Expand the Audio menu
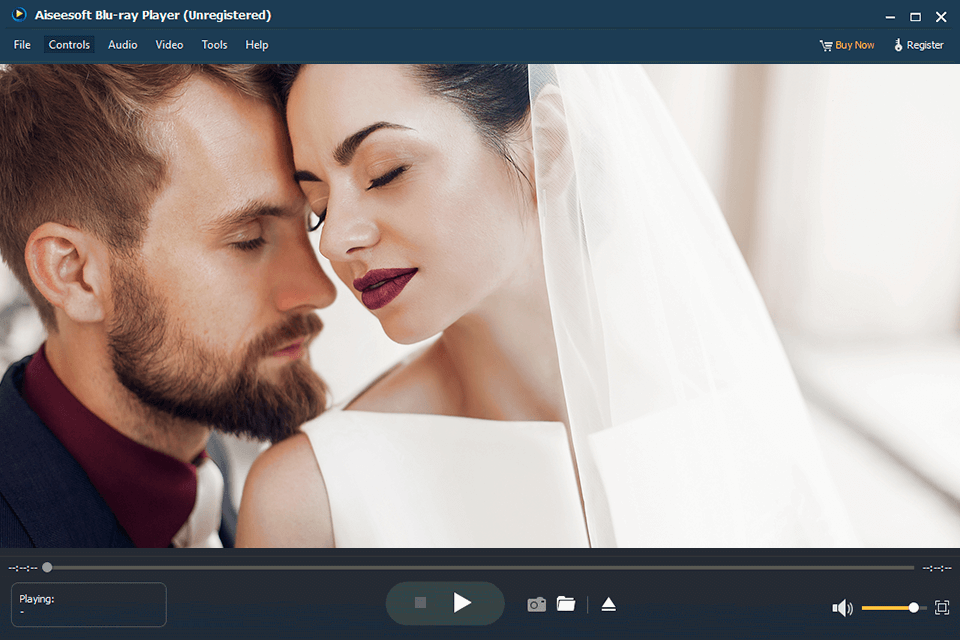 tap(123, 45)
